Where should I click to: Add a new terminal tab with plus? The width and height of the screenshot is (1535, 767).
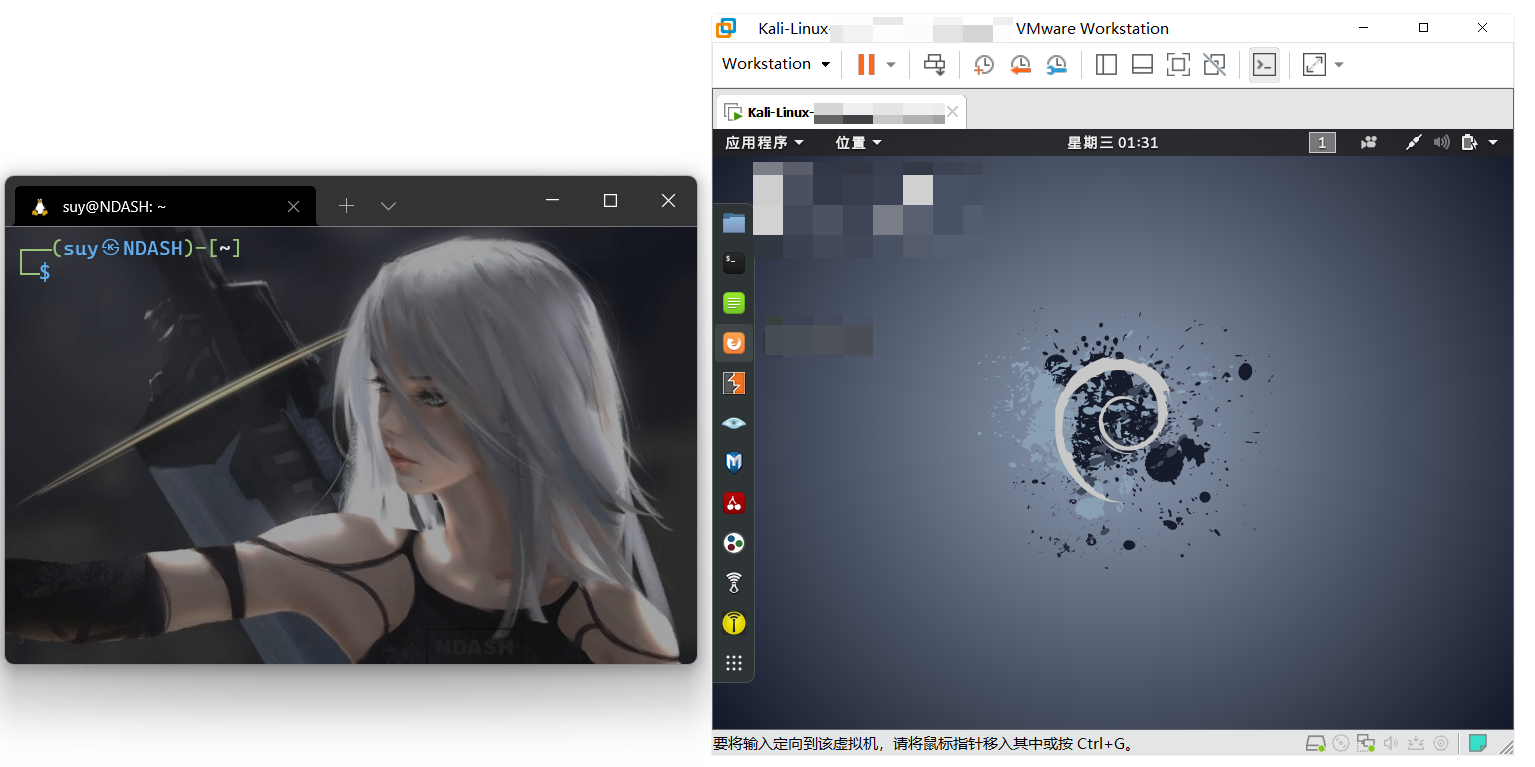pos(346,206)
